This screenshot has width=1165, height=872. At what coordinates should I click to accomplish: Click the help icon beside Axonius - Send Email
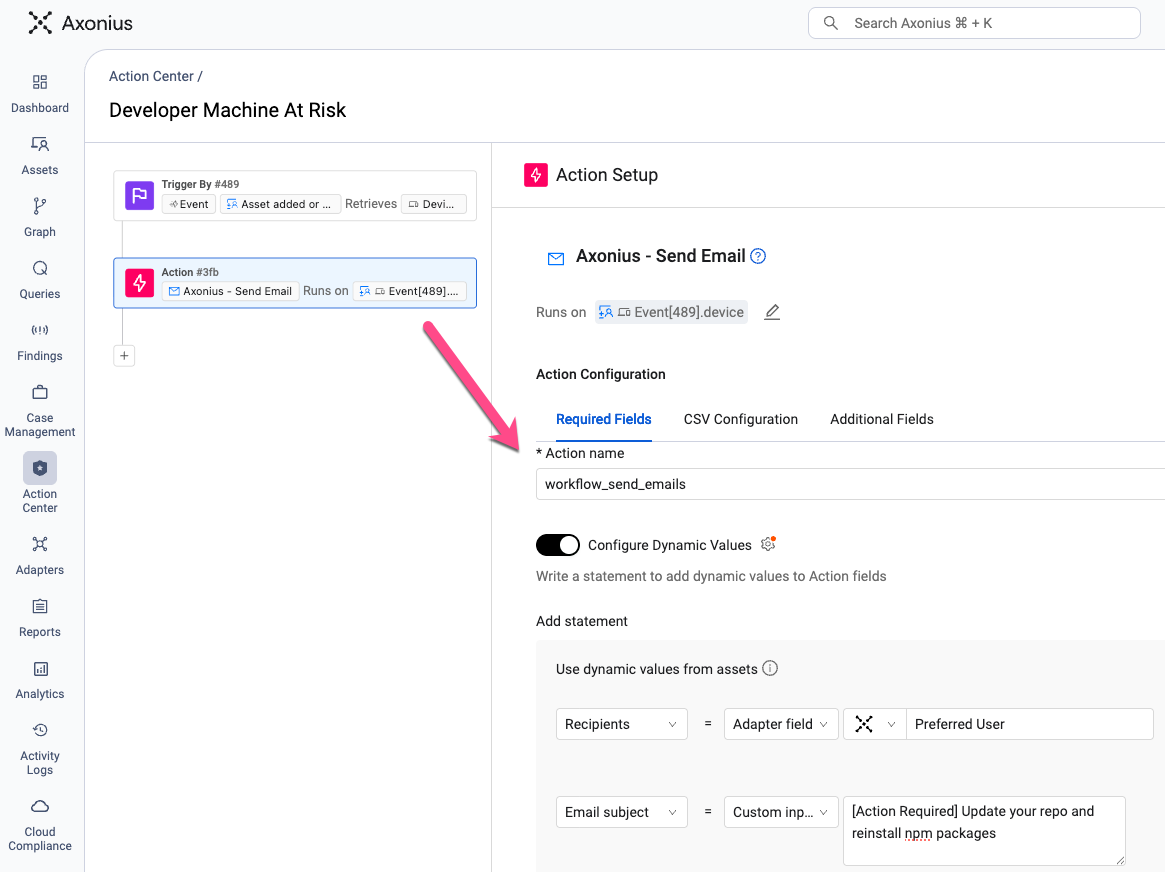(x=758, y=256)
